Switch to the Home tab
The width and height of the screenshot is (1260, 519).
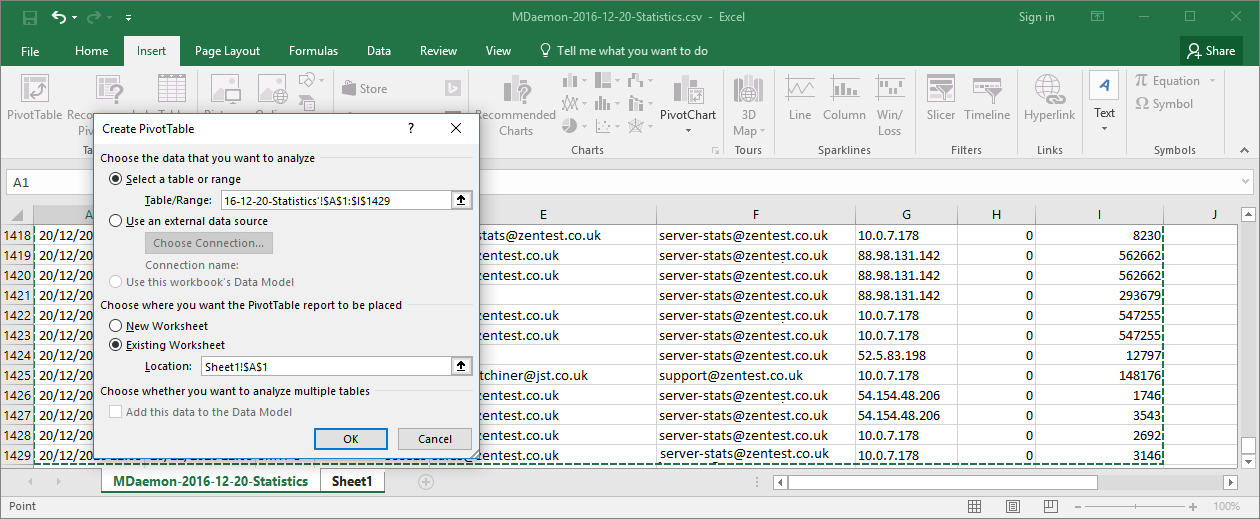click(x=91, y=51)
